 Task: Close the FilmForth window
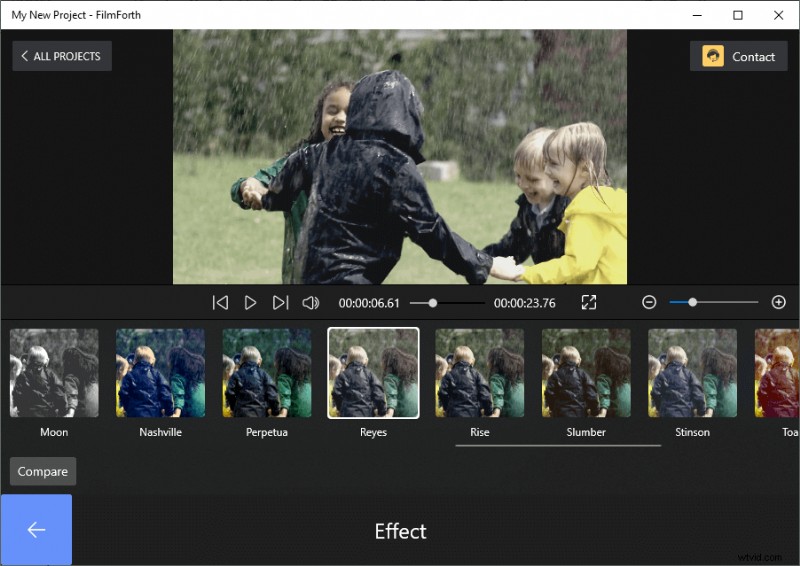click(x=779, y=15)
